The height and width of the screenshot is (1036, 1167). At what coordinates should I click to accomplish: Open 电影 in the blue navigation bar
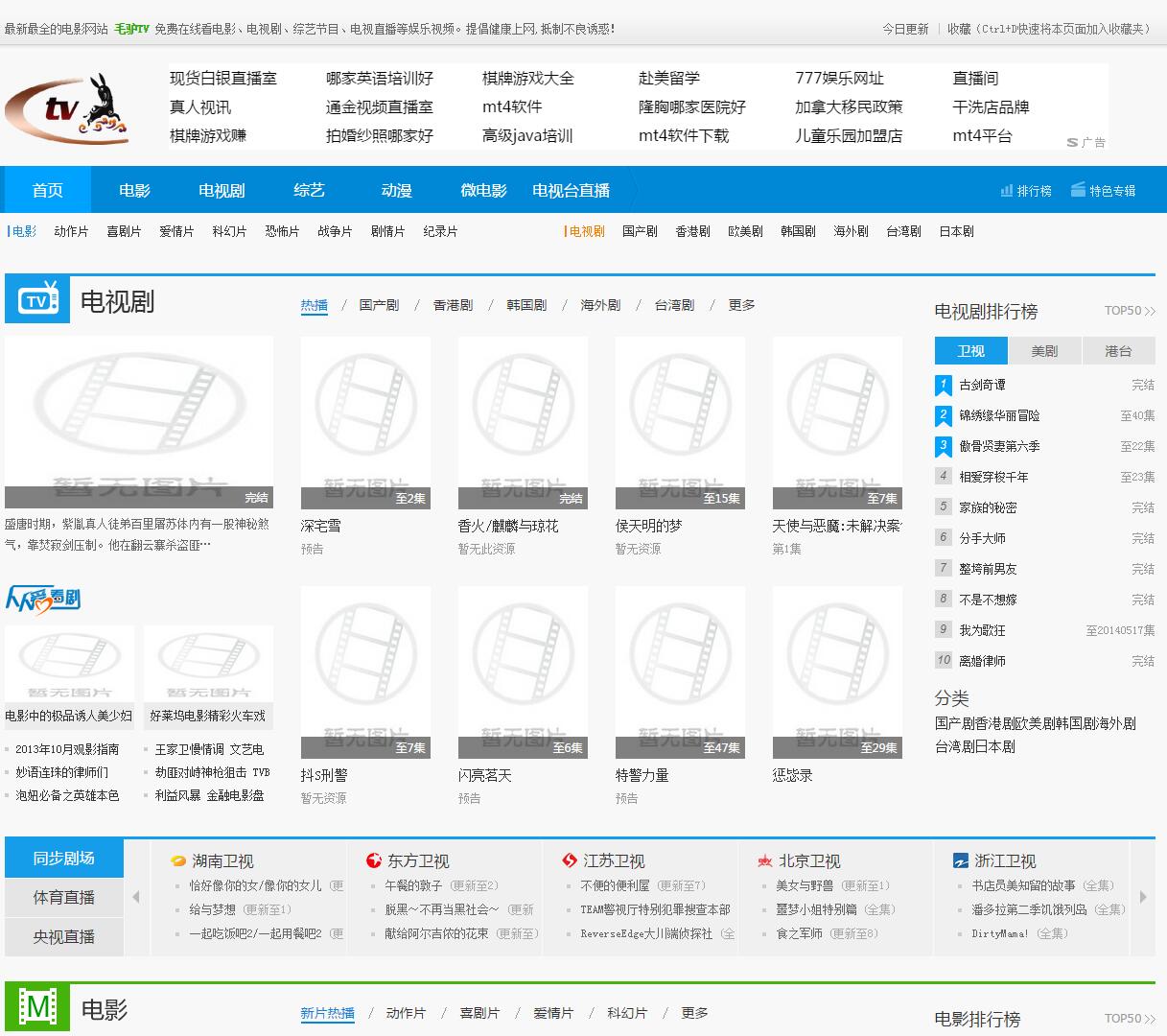[135, 190]
